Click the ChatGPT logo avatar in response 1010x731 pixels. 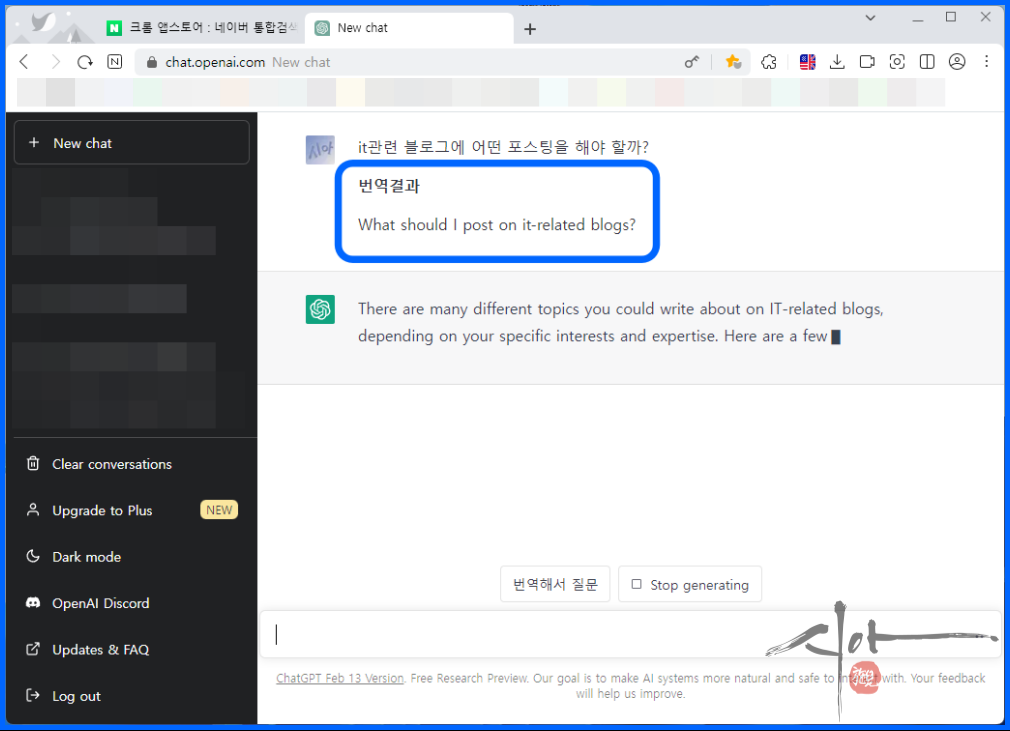click(x=320, y=309)
